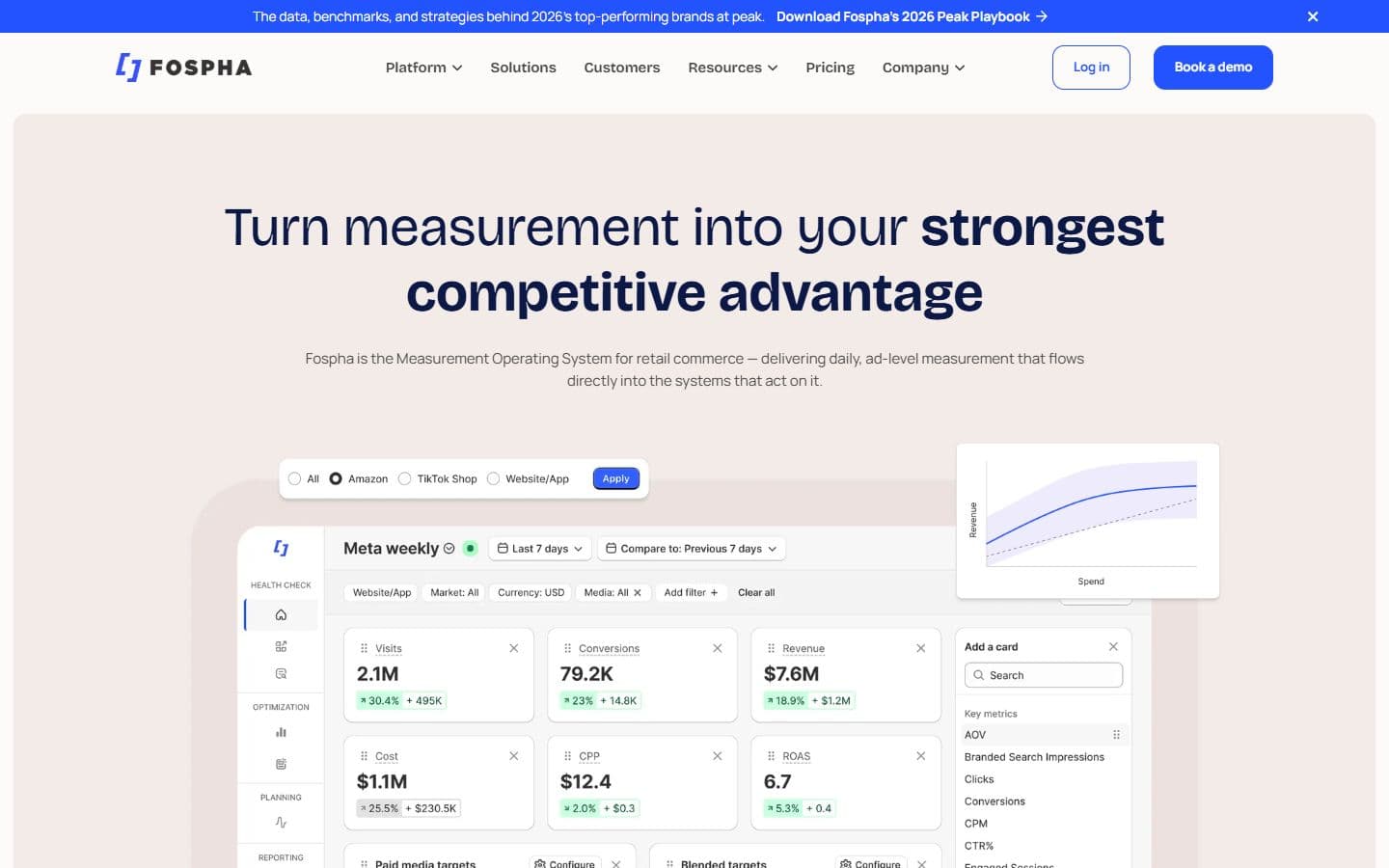The width and height of the screenshot is (1389, 868).
Task: Select AOV in key metrics list
Action: tap(1044, 735)
